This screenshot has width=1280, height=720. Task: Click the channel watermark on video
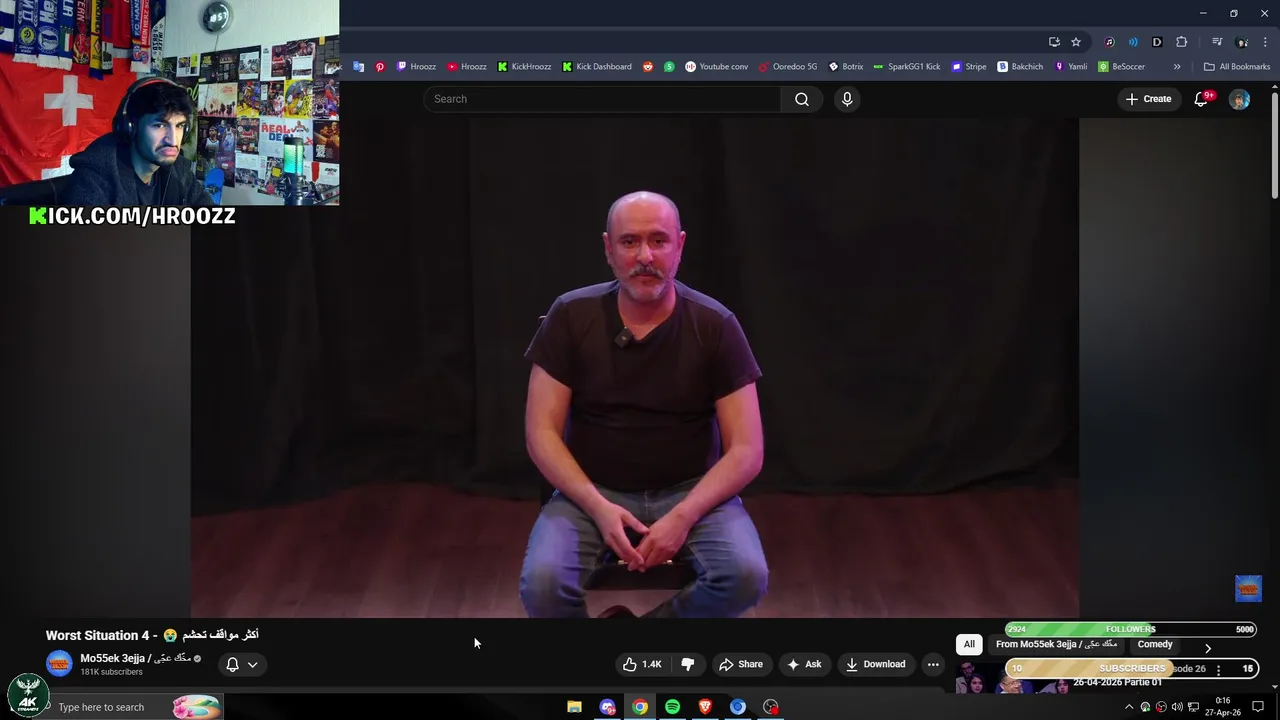(x=1248, y=588)
